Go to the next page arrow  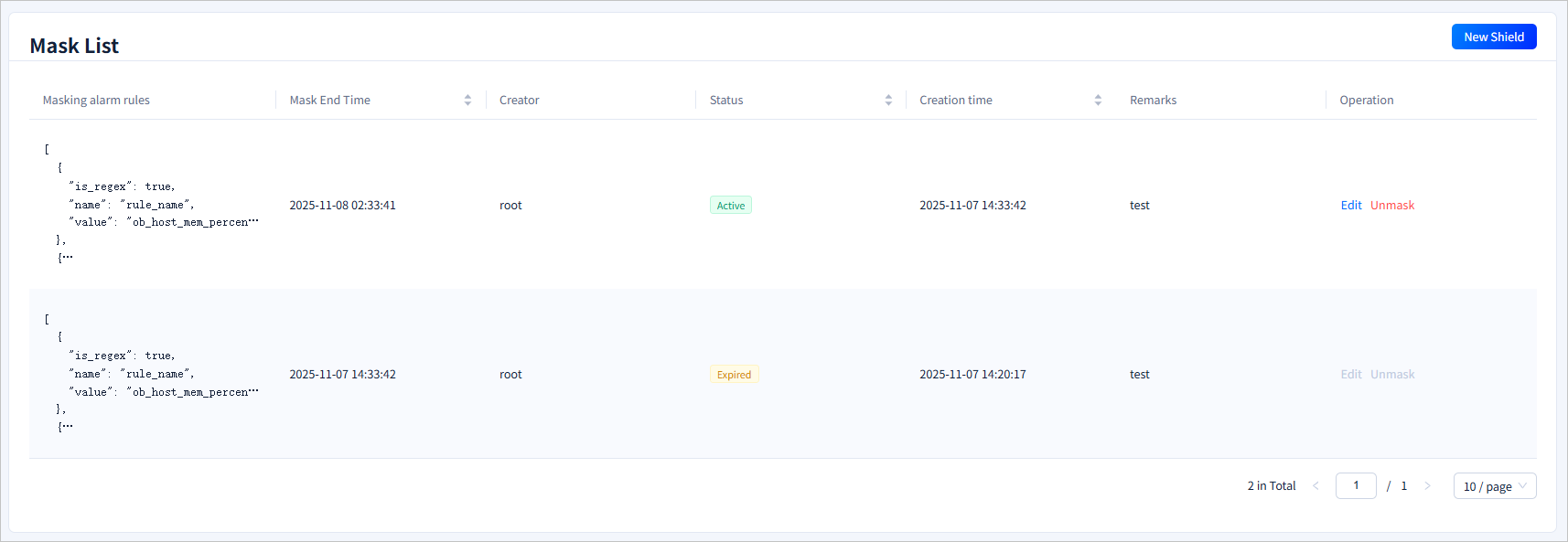tap(1427, 486)
